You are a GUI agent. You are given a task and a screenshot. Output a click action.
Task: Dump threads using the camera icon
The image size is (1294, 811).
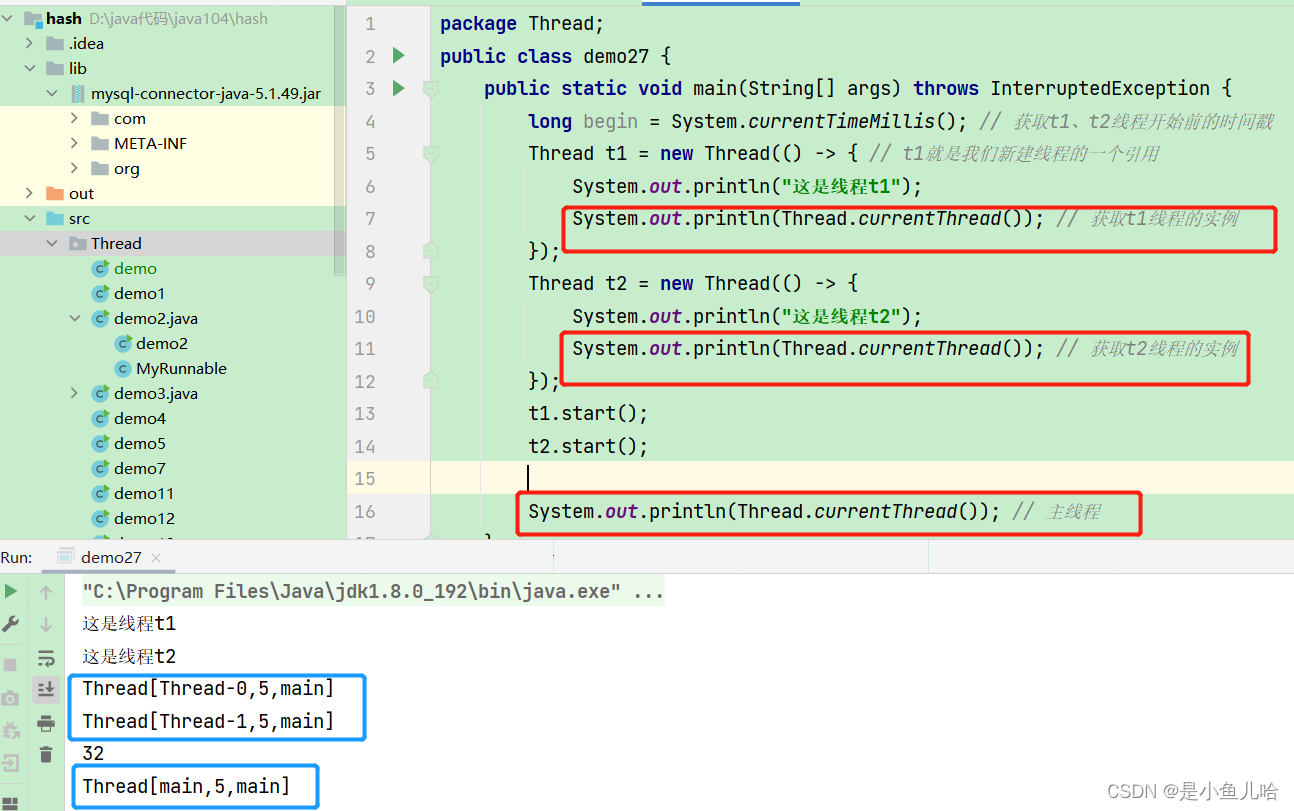(x=11, y=698)
